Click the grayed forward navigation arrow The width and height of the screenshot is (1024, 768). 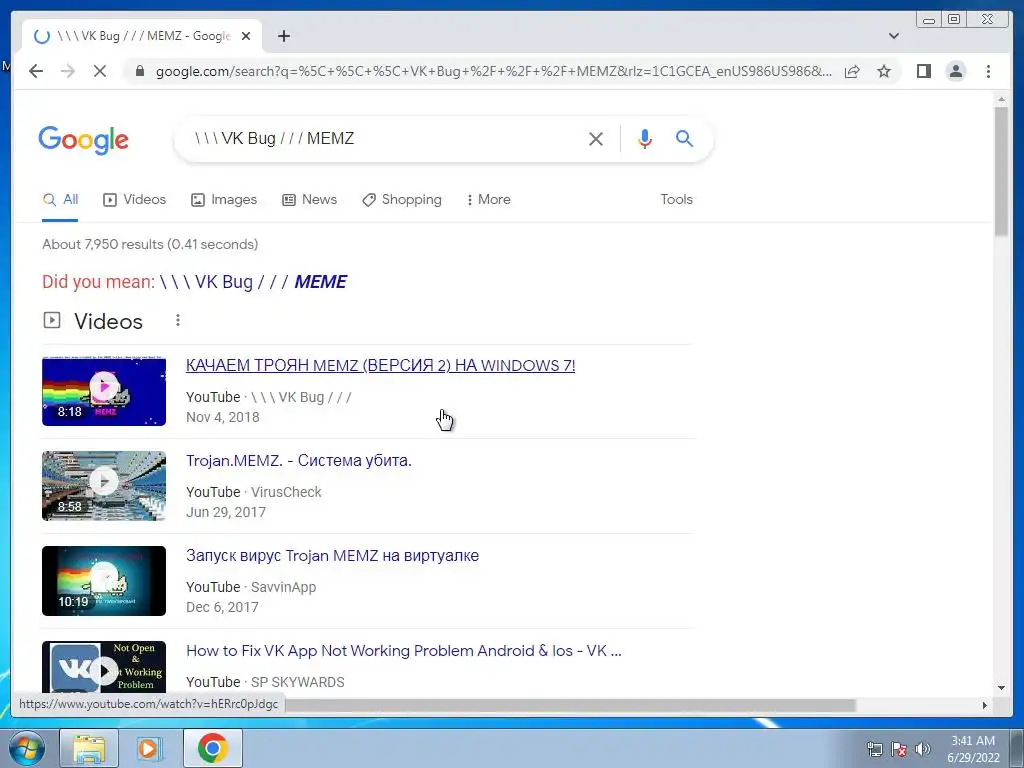point(68,71)
